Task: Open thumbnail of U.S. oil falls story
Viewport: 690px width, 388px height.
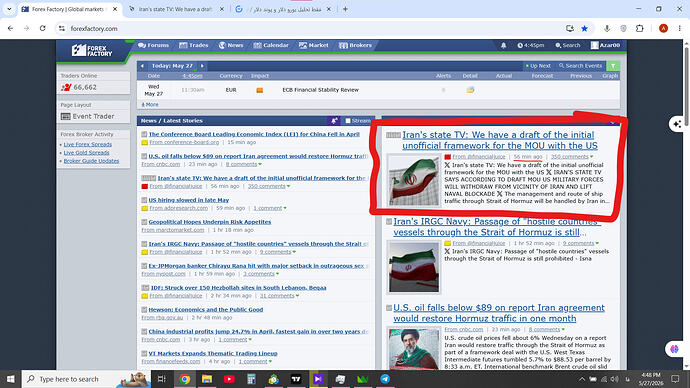Action: 414,348
